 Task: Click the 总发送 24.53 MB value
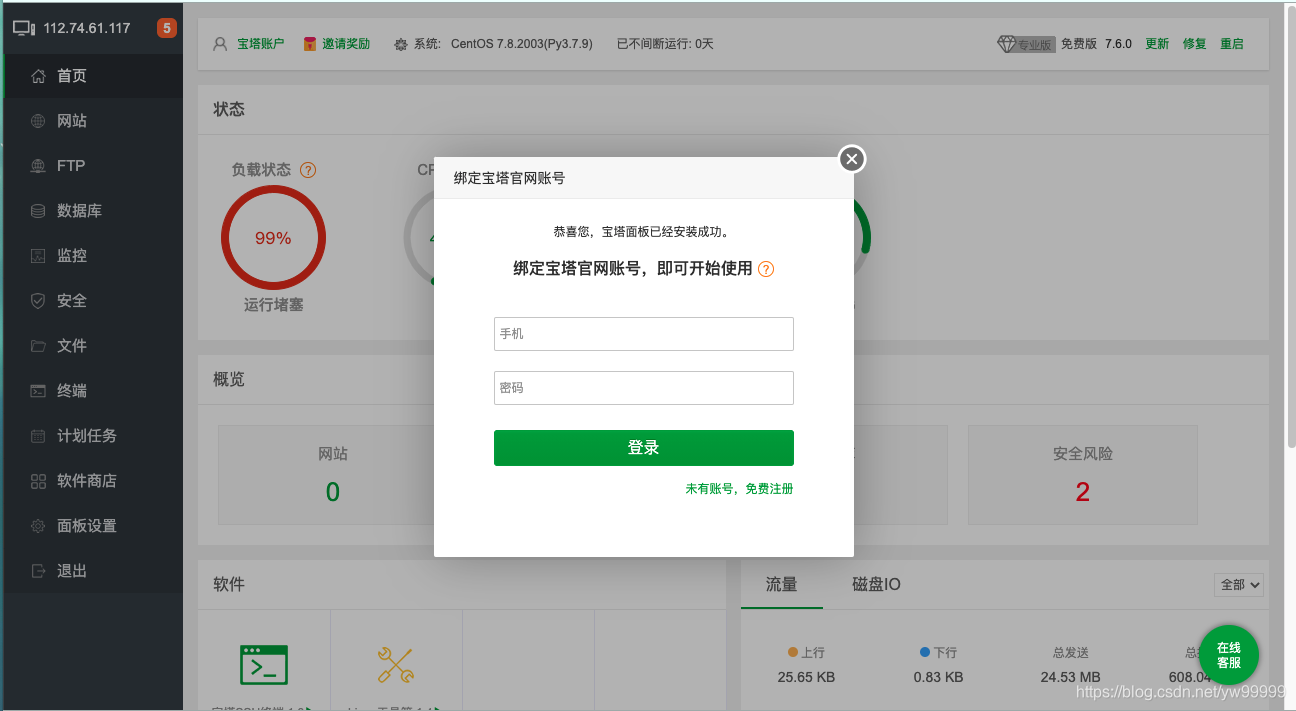click(x=1070, y=677)
